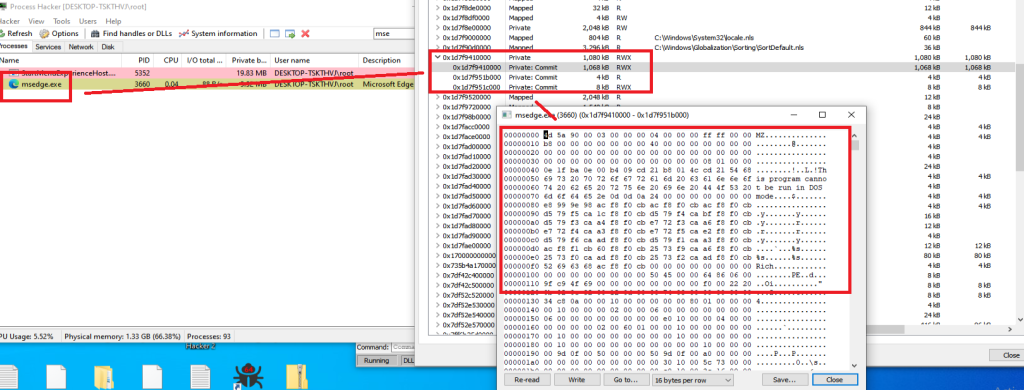The height and width of the screenshot is (390, 1024).
Task: Click the process search field containing mse
Action: tap(393, 33)
